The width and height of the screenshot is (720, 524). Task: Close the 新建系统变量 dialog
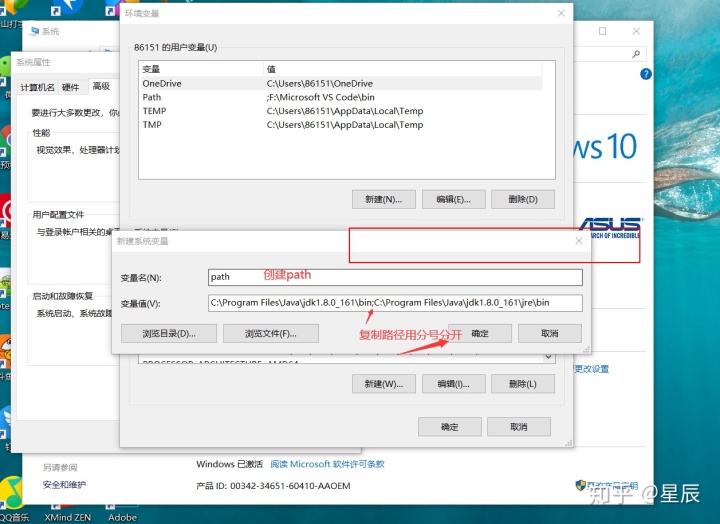tap(579, 241)
